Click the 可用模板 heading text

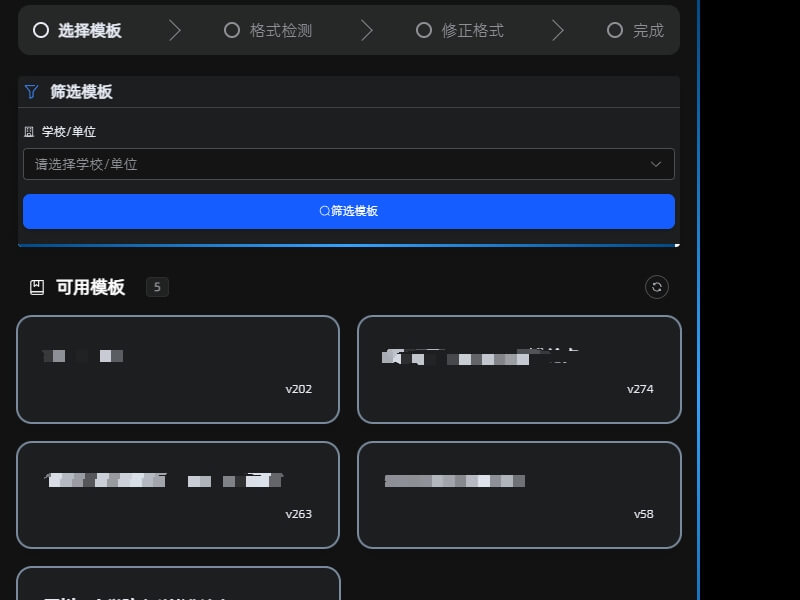pos(89,287)
